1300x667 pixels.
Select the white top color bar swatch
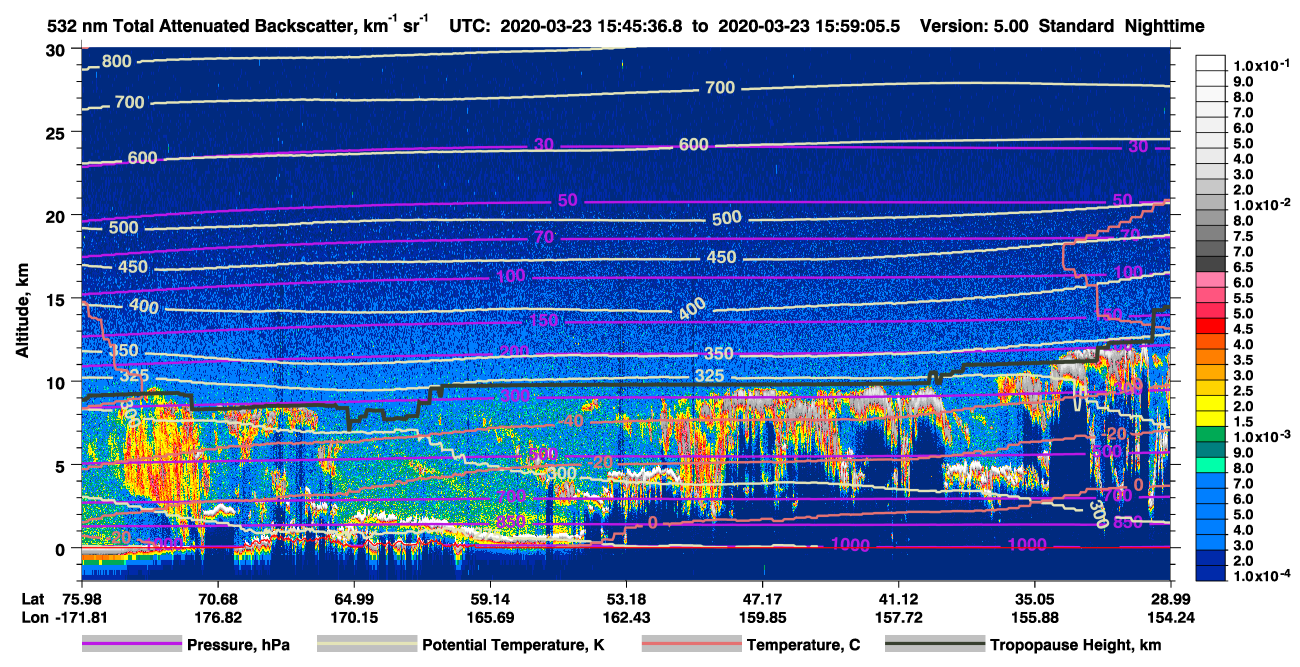tap(1213, 62)
